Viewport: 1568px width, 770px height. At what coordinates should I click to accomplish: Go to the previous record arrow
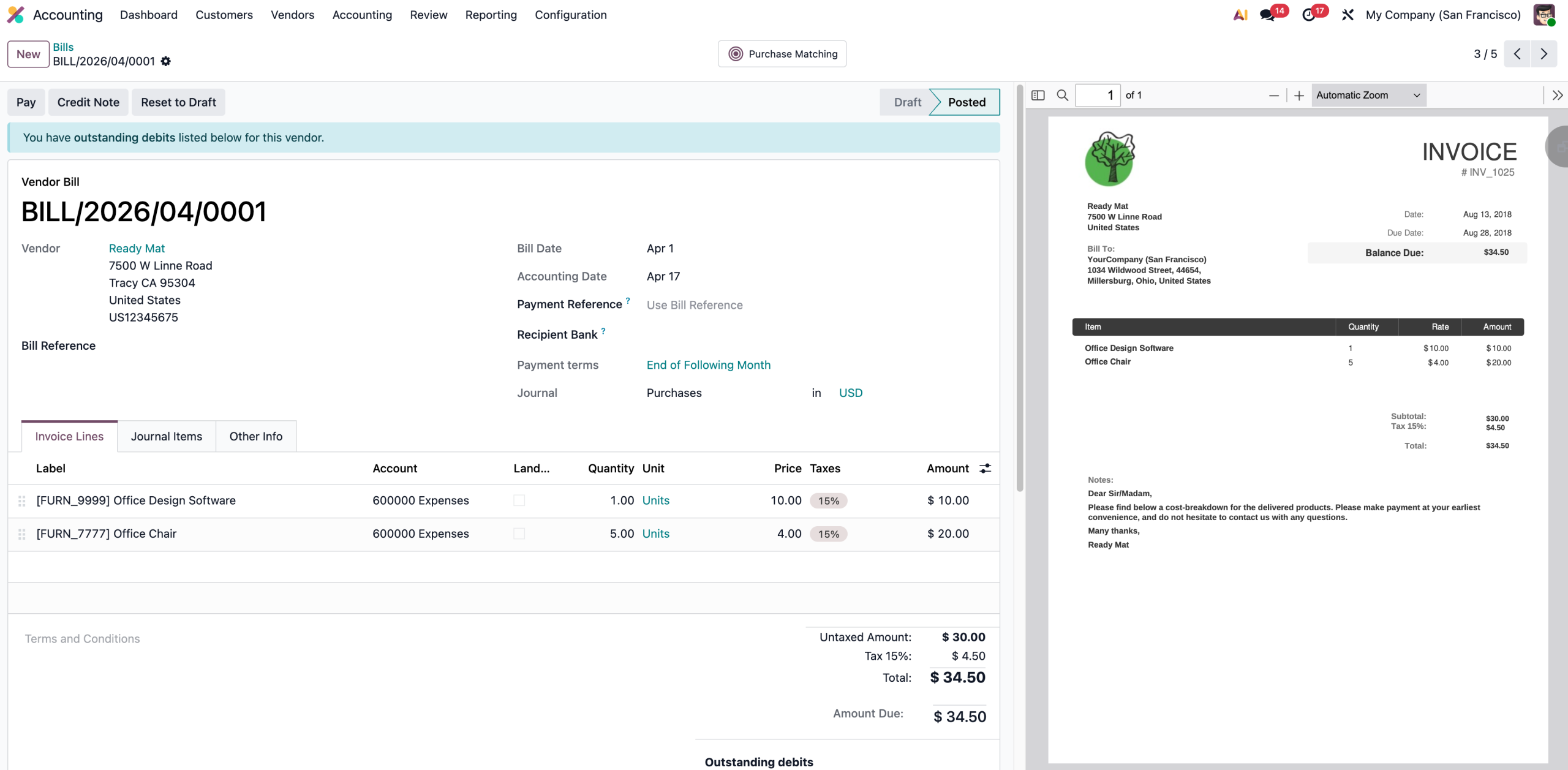[1517, 54]
